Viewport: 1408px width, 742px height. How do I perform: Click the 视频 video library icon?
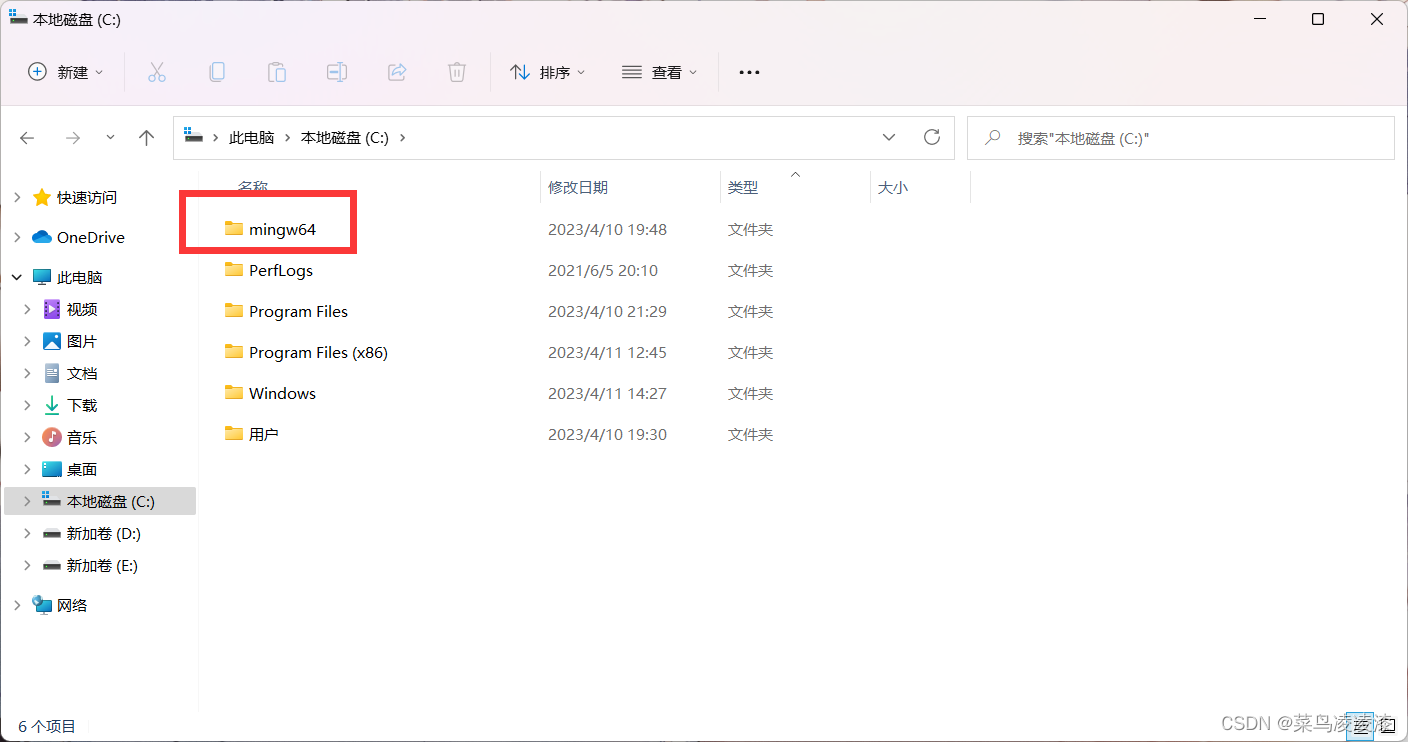(x=52, y=309)
